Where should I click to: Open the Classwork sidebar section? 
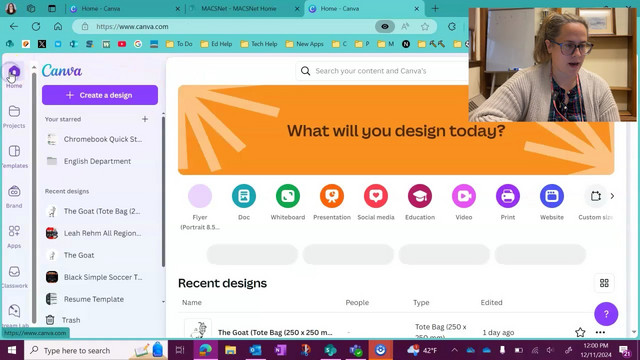click(x=14, y=276)
